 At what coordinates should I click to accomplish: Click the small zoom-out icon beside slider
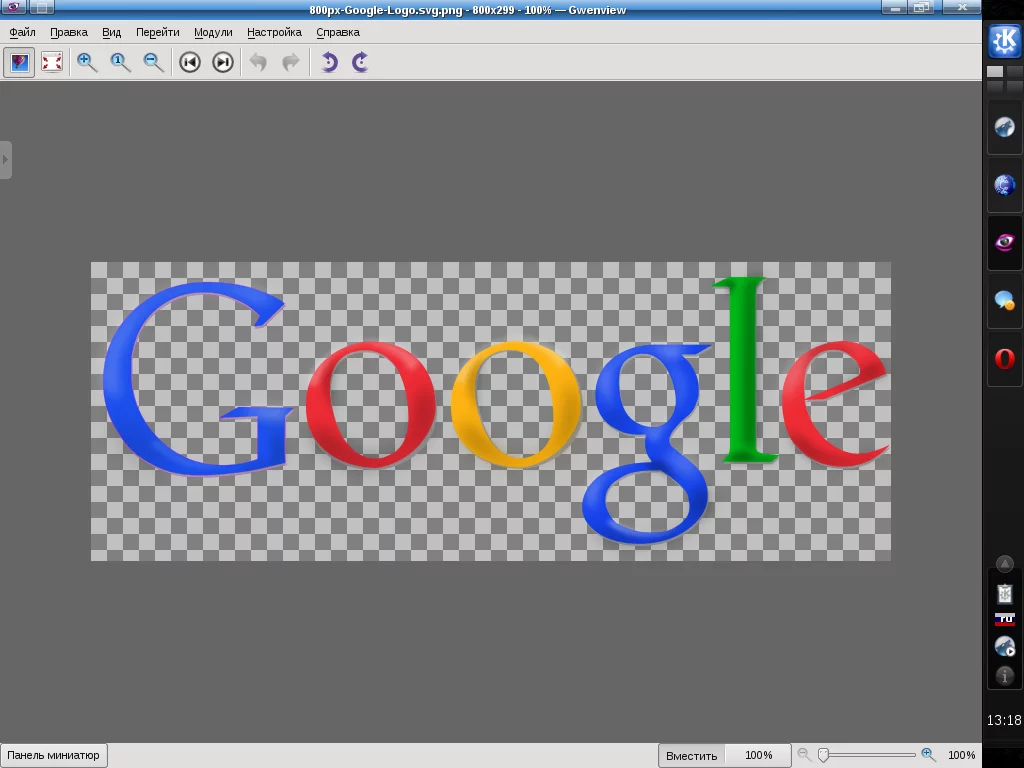[x=804, y=755]
